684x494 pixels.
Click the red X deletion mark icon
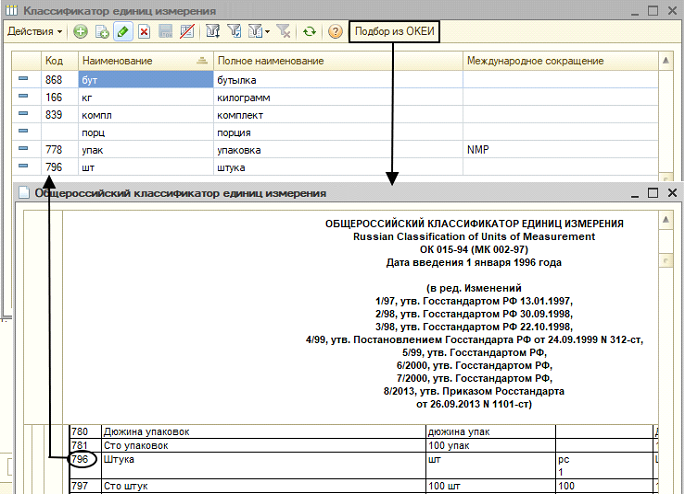pos(144,32)
